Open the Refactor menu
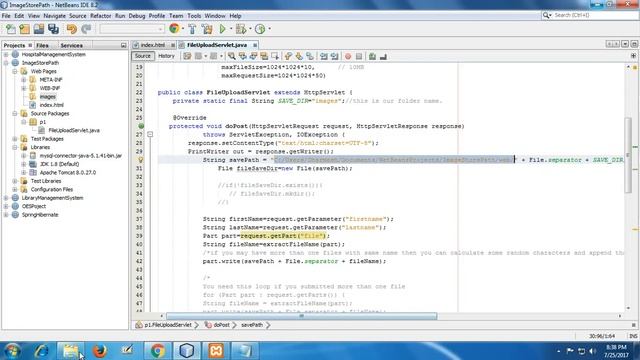 point(100,16)
